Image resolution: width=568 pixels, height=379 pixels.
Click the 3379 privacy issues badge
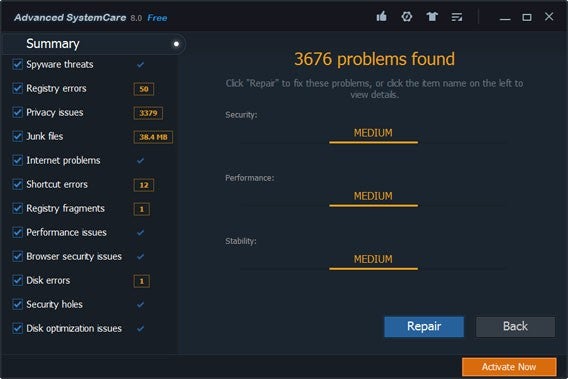click(x=148, y=113)
